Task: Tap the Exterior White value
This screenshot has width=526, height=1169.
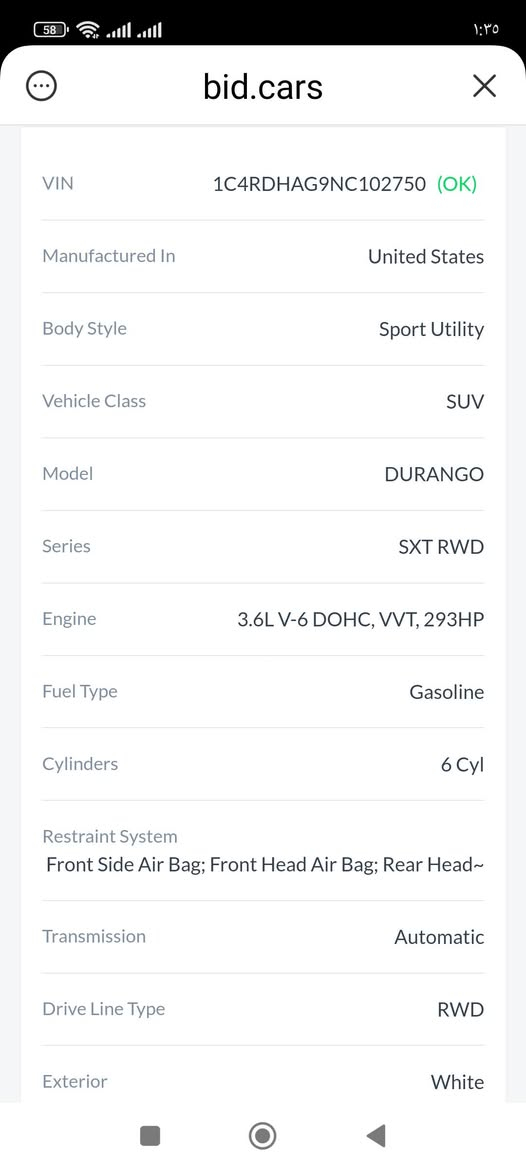Action: tap(457, 1082)
